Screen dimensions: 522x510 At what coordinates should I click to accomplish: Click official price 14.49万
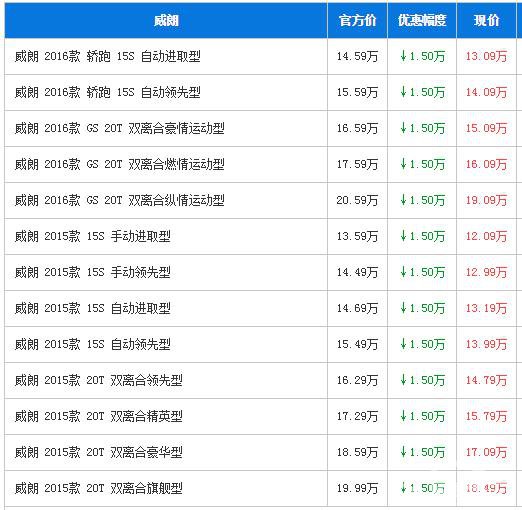point(357,272)
